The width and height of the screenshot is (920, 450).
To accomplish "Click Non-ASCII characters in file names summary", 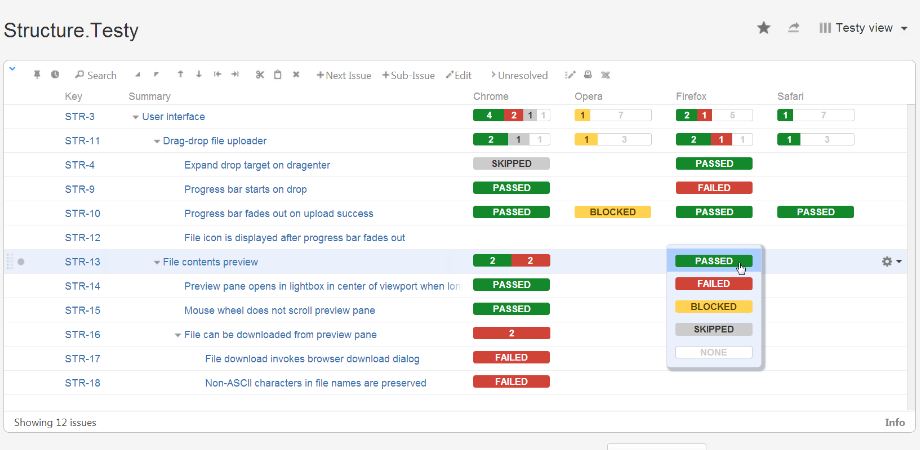I will (316, 383).
